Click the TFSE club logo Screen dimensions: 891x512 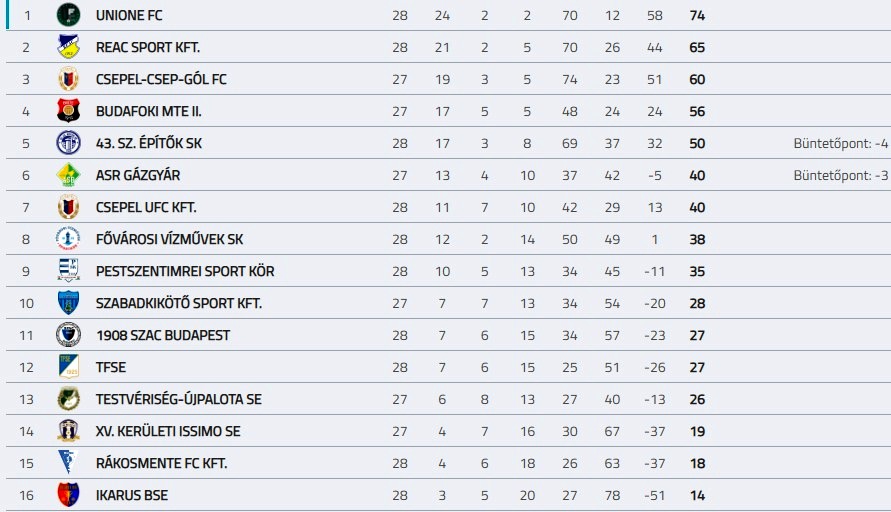click(68, 367)
